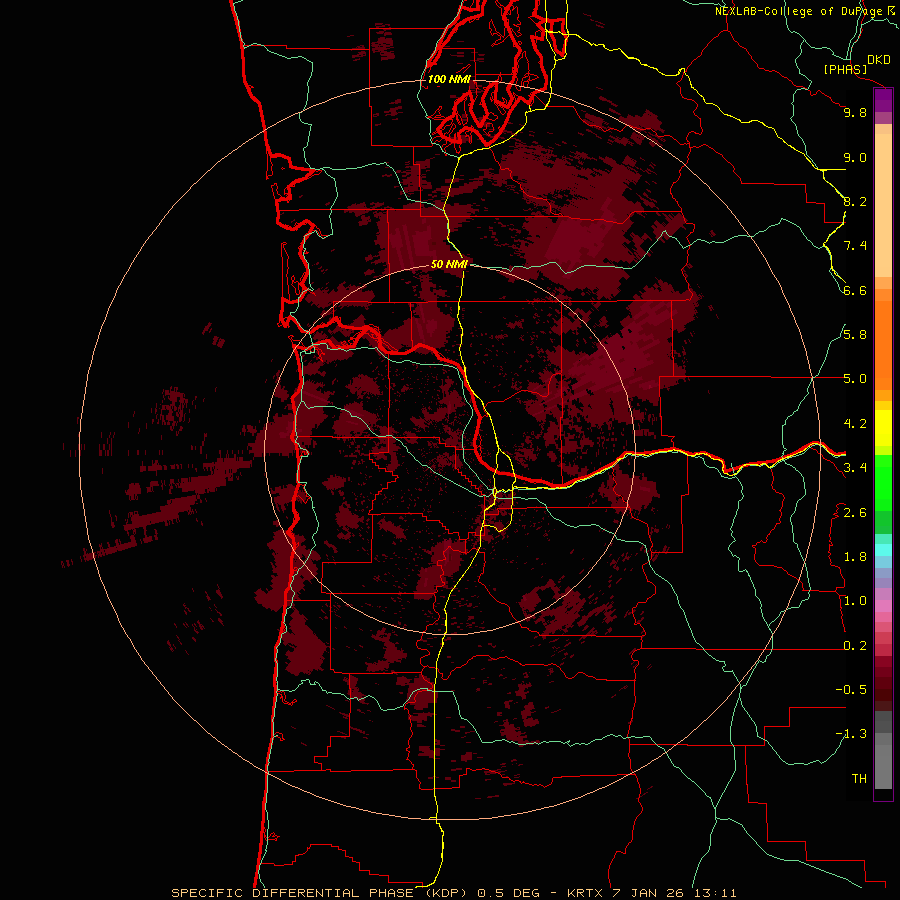Click the 9.8 value on the scale

[855, 112]
